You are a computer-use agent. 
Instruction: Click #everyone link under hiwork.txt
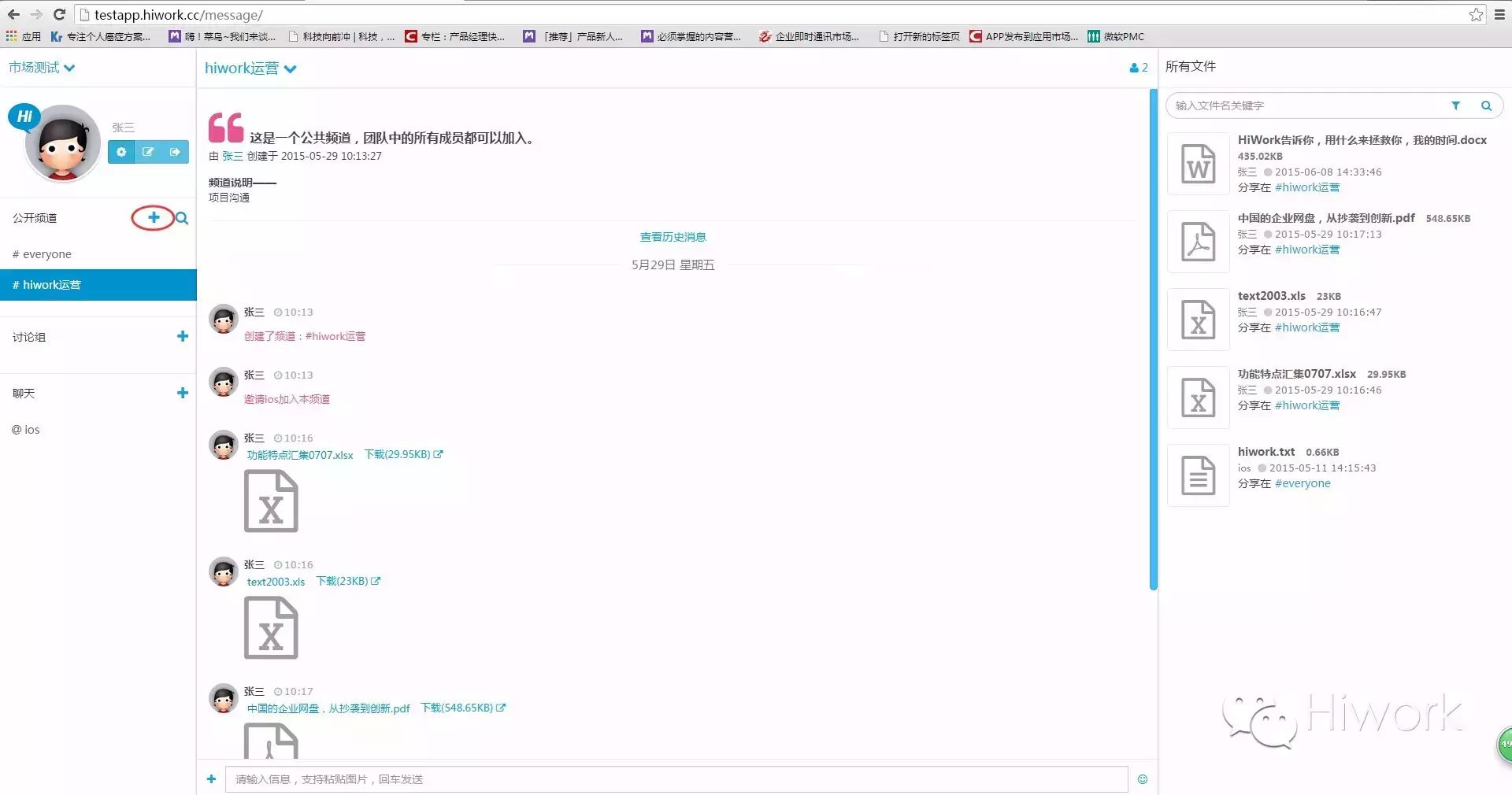coord(1303,483)
